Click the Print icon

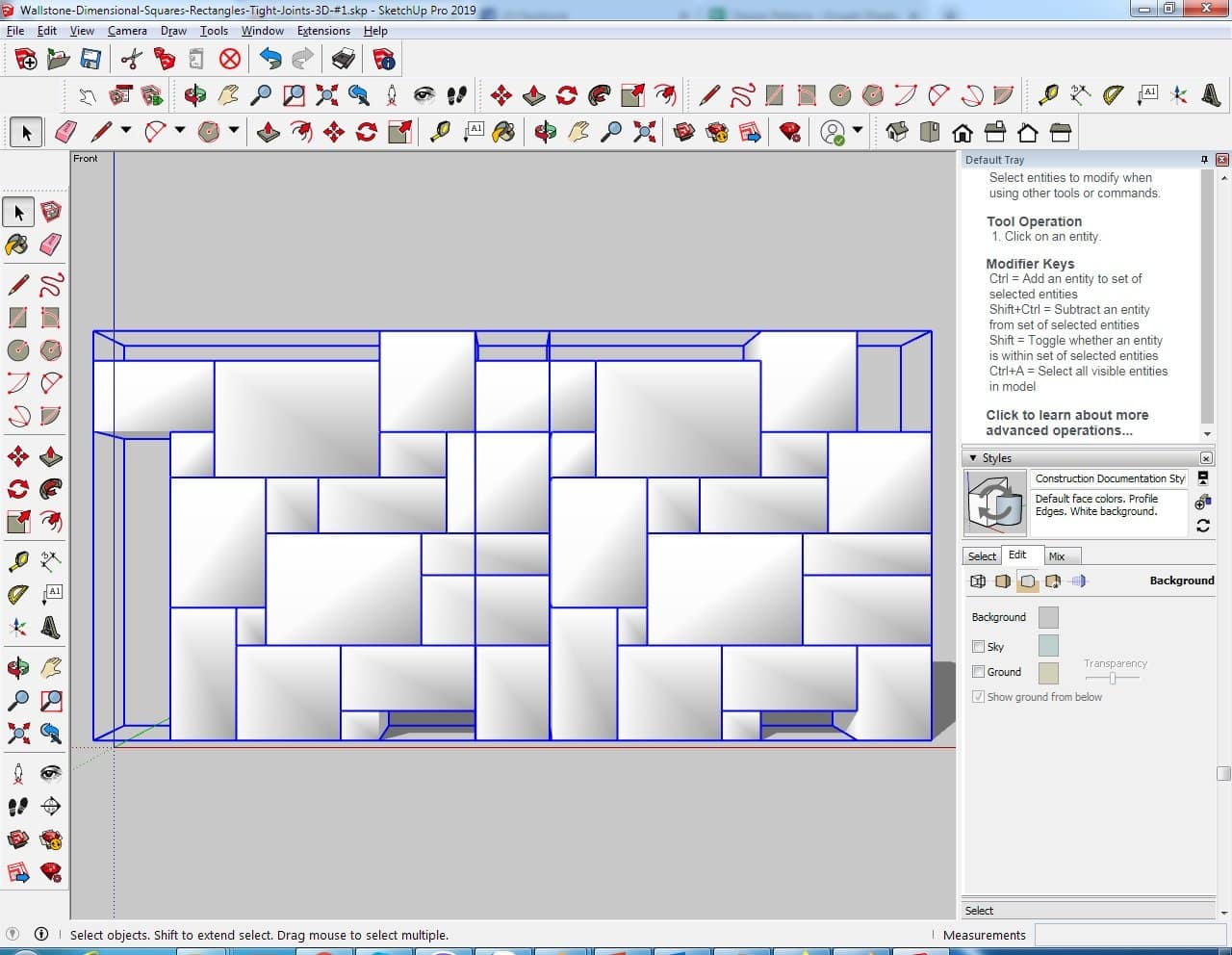tap(343, 60)
